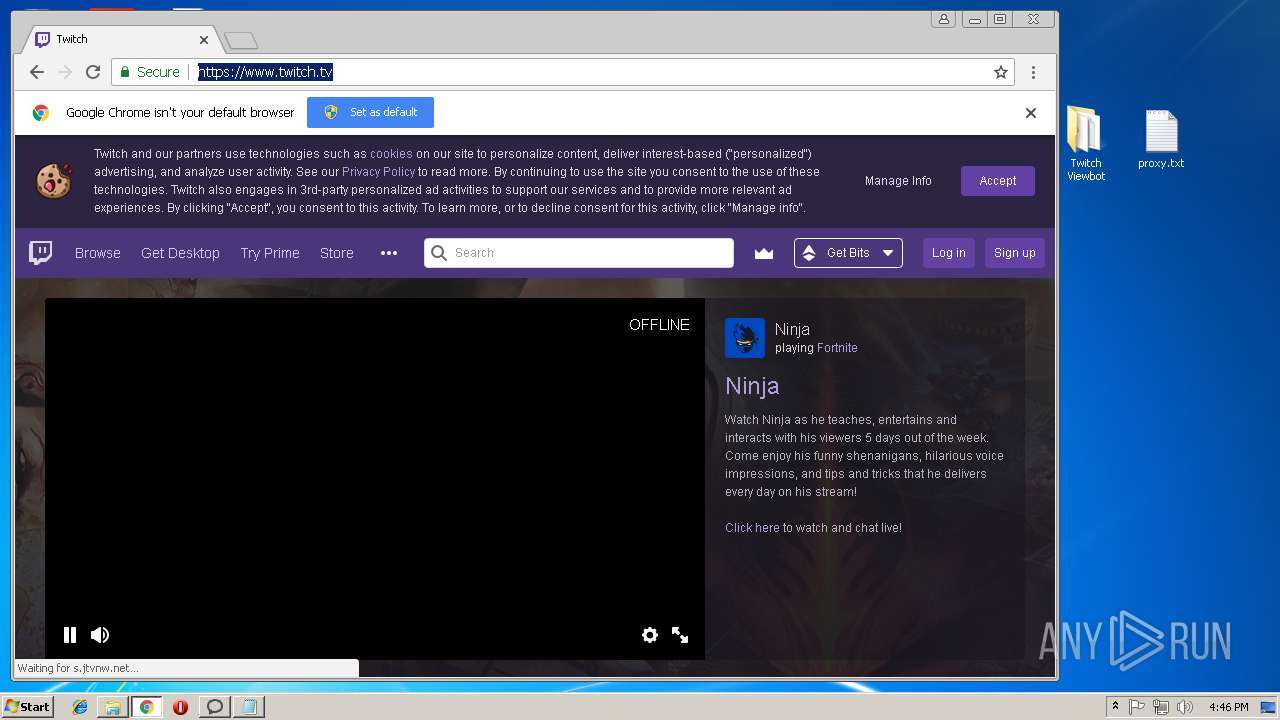Close the Twitch tab
This screenshot has height=720, width=1280.
click(x=204, y=40)
